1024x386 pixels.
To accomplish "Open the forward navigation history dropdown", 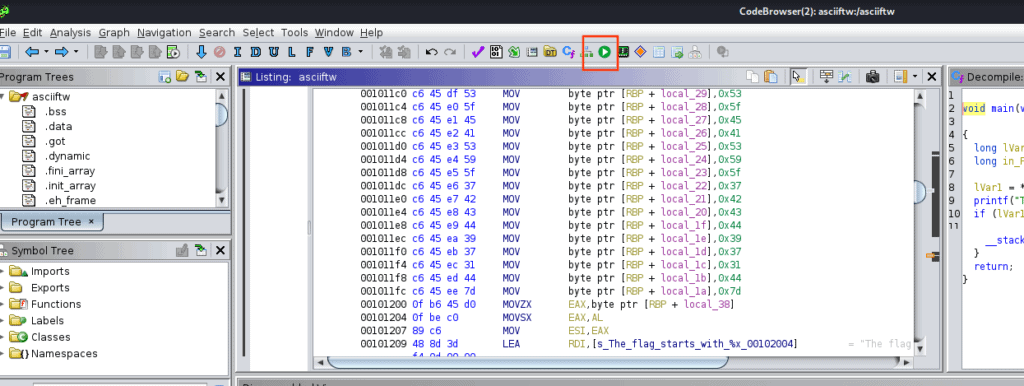I will pyautogui.click(x=76, y=52).
